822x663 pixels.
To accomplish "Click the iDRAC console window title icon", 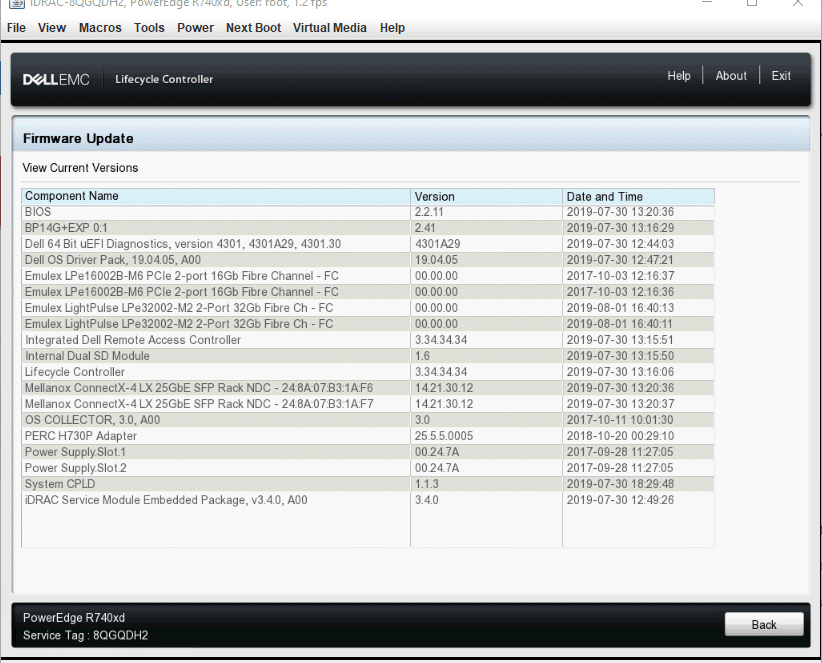I will [x=17, y=3].
